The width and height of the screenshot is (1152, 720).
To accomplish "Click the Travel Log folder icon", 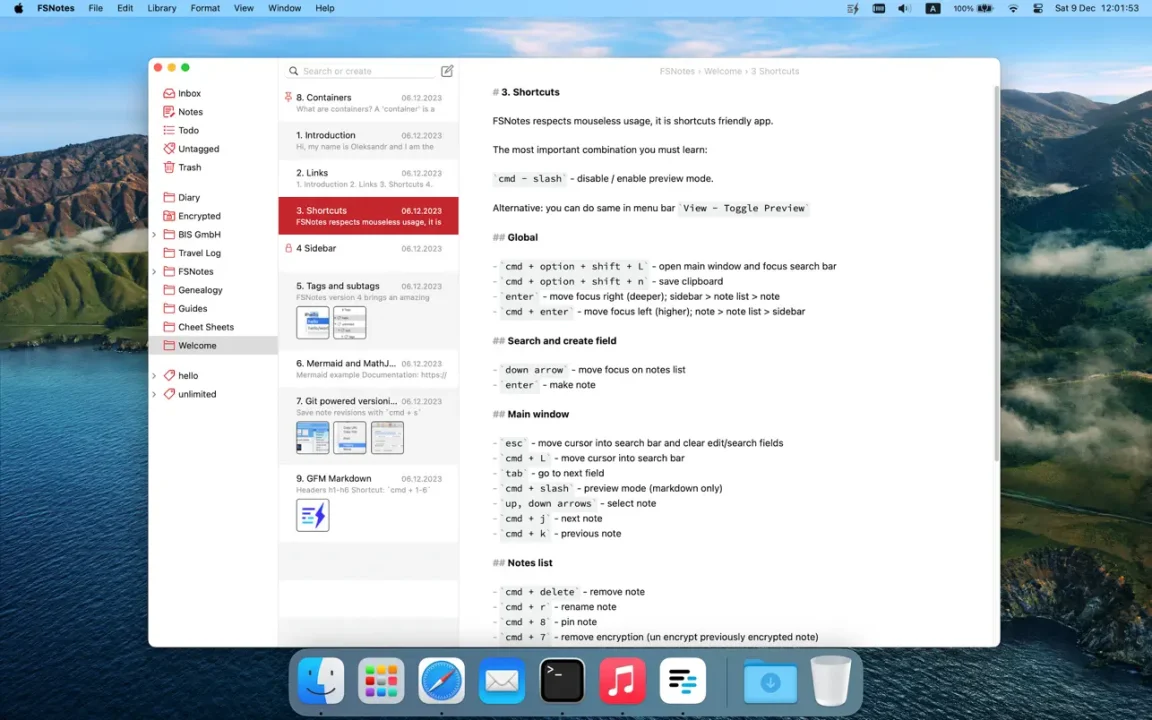I will pyautogui.click(x=169, y=253).
